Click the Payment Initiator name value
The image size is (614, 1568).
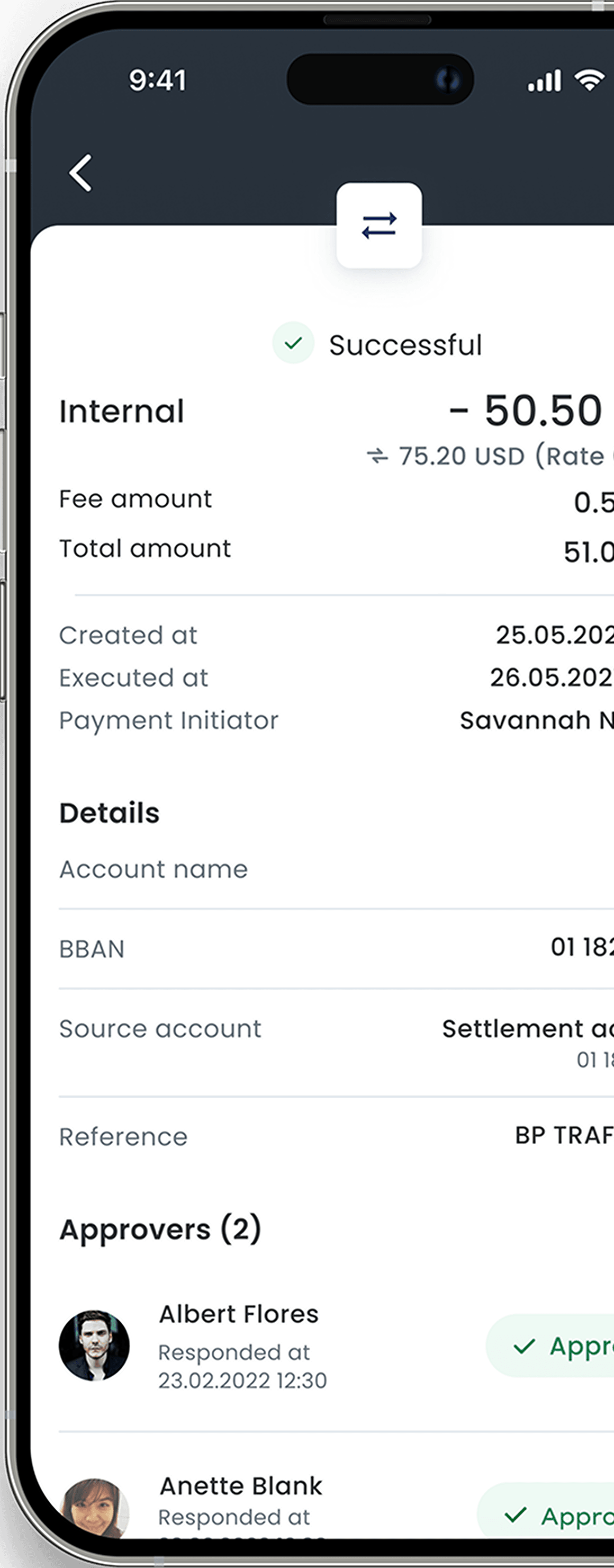pyautogui.click(x=536, y=720)
